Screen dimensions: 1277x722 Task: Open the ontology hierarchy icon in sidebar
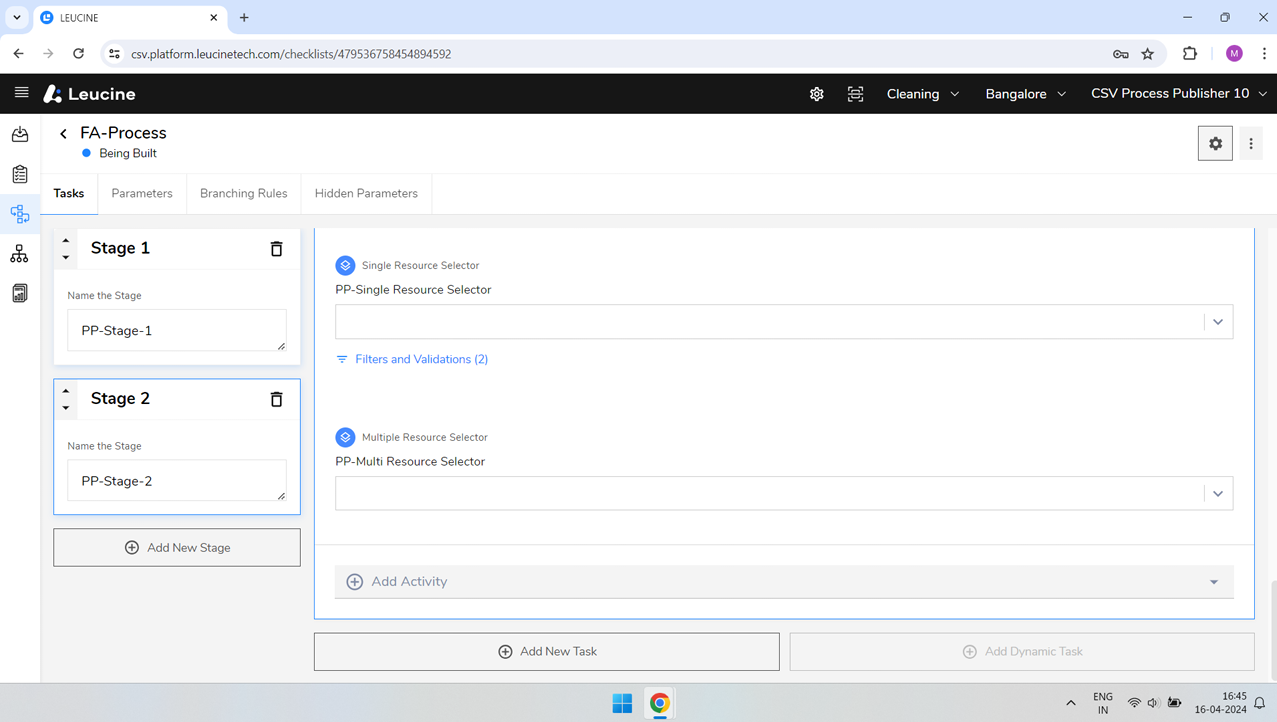pyautogui.click(x=20, y=253)
